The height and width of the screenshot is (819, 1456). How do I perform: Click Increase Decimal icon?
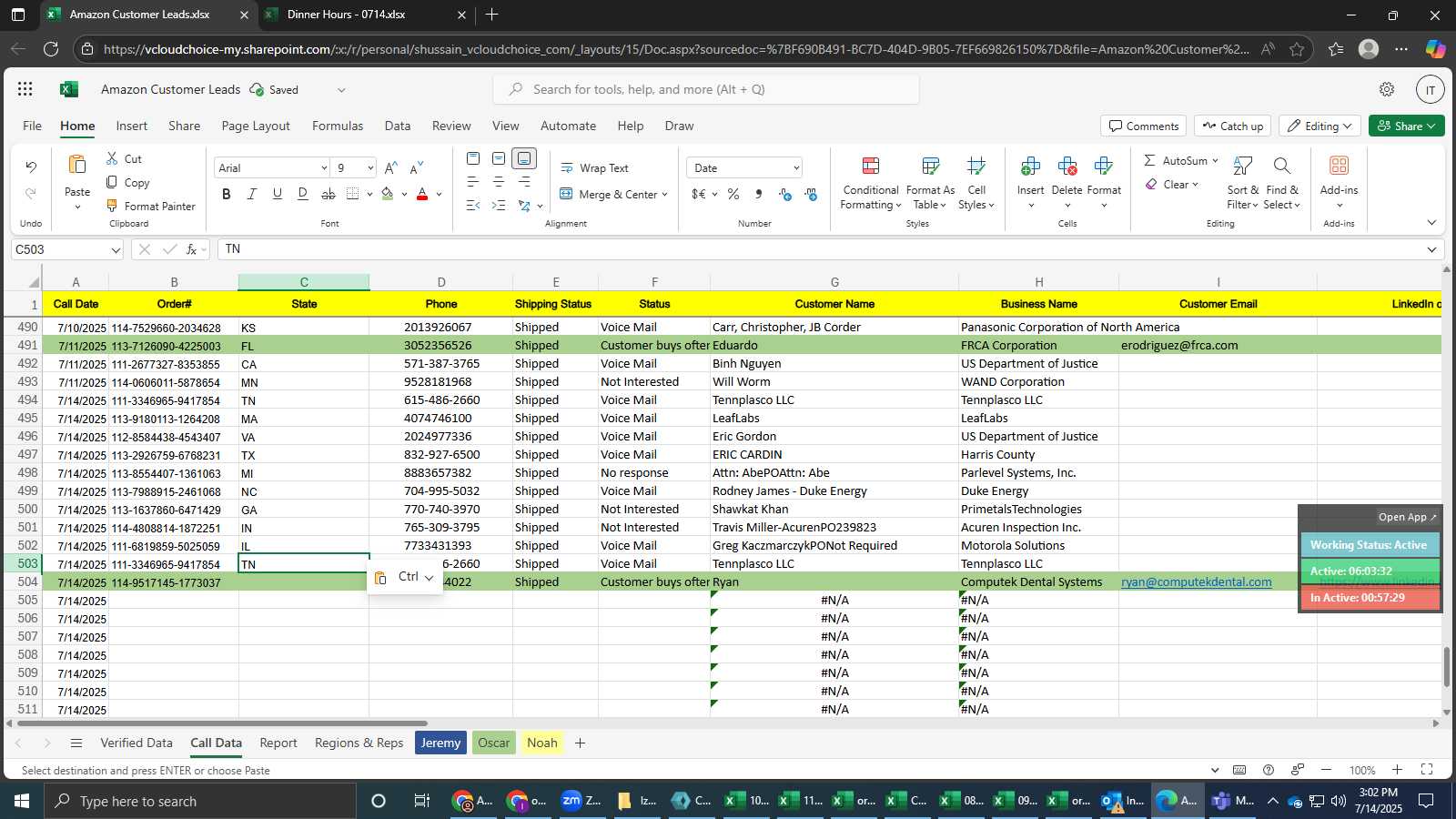click(785, 194)
